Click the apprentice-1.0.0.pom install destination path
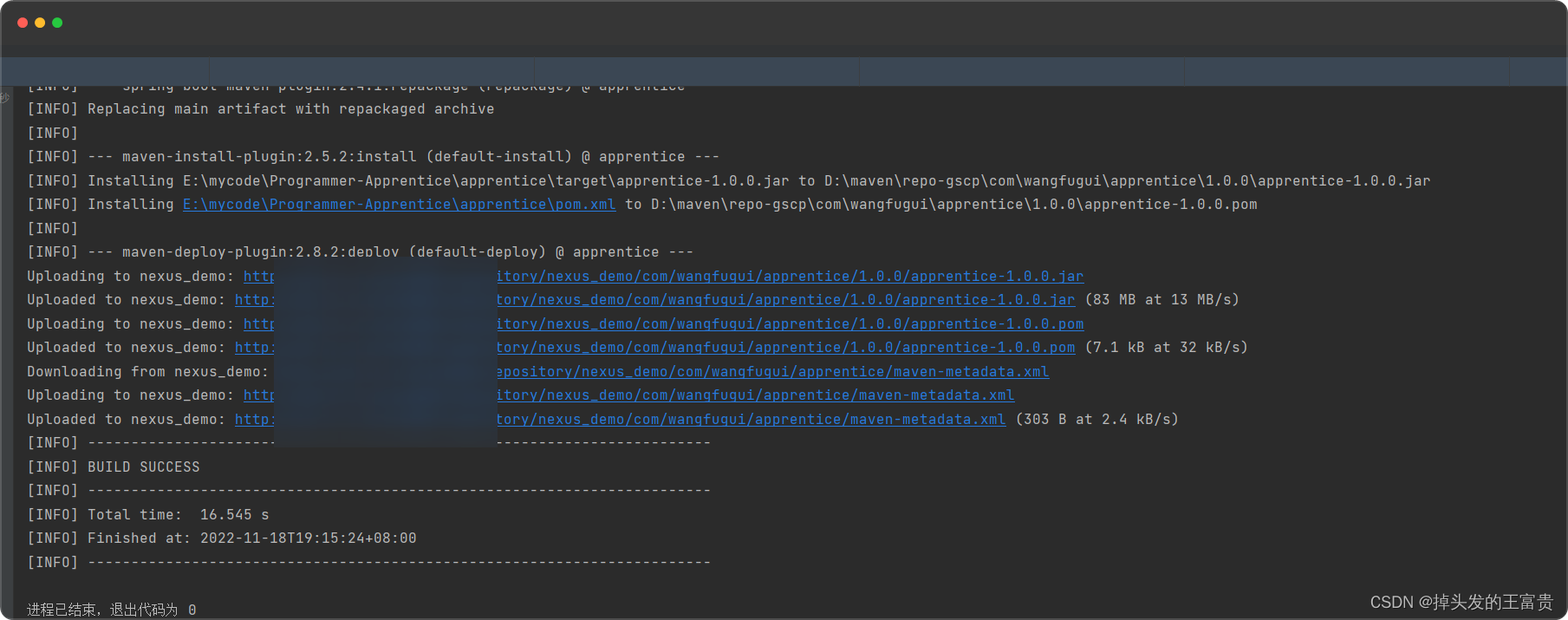 click(954, 205)
